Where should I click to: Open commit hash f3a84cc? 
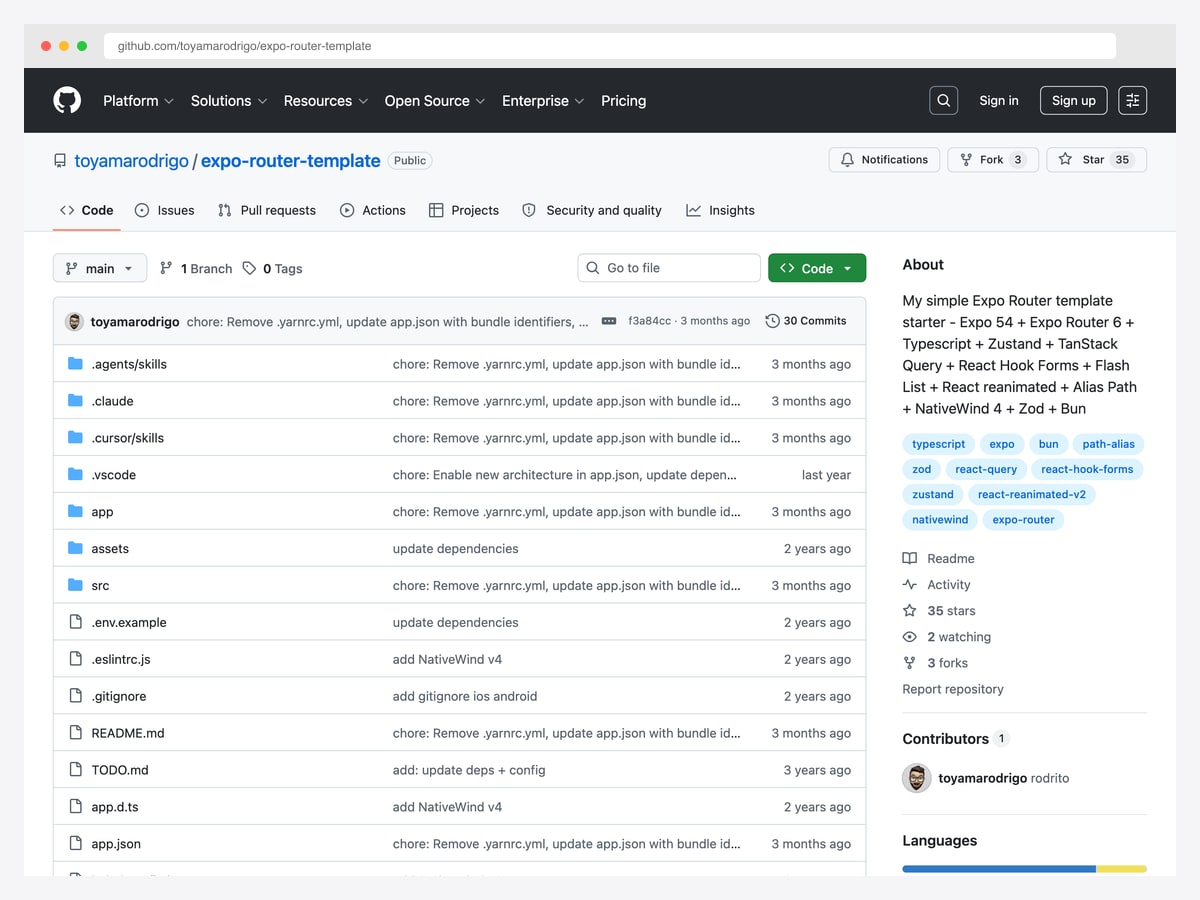pyautogui.click(x=650, y=321)
